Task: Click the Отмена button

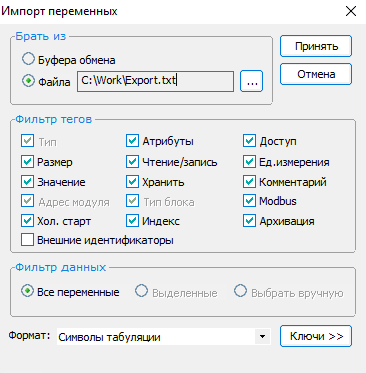Action: [316, 74]
